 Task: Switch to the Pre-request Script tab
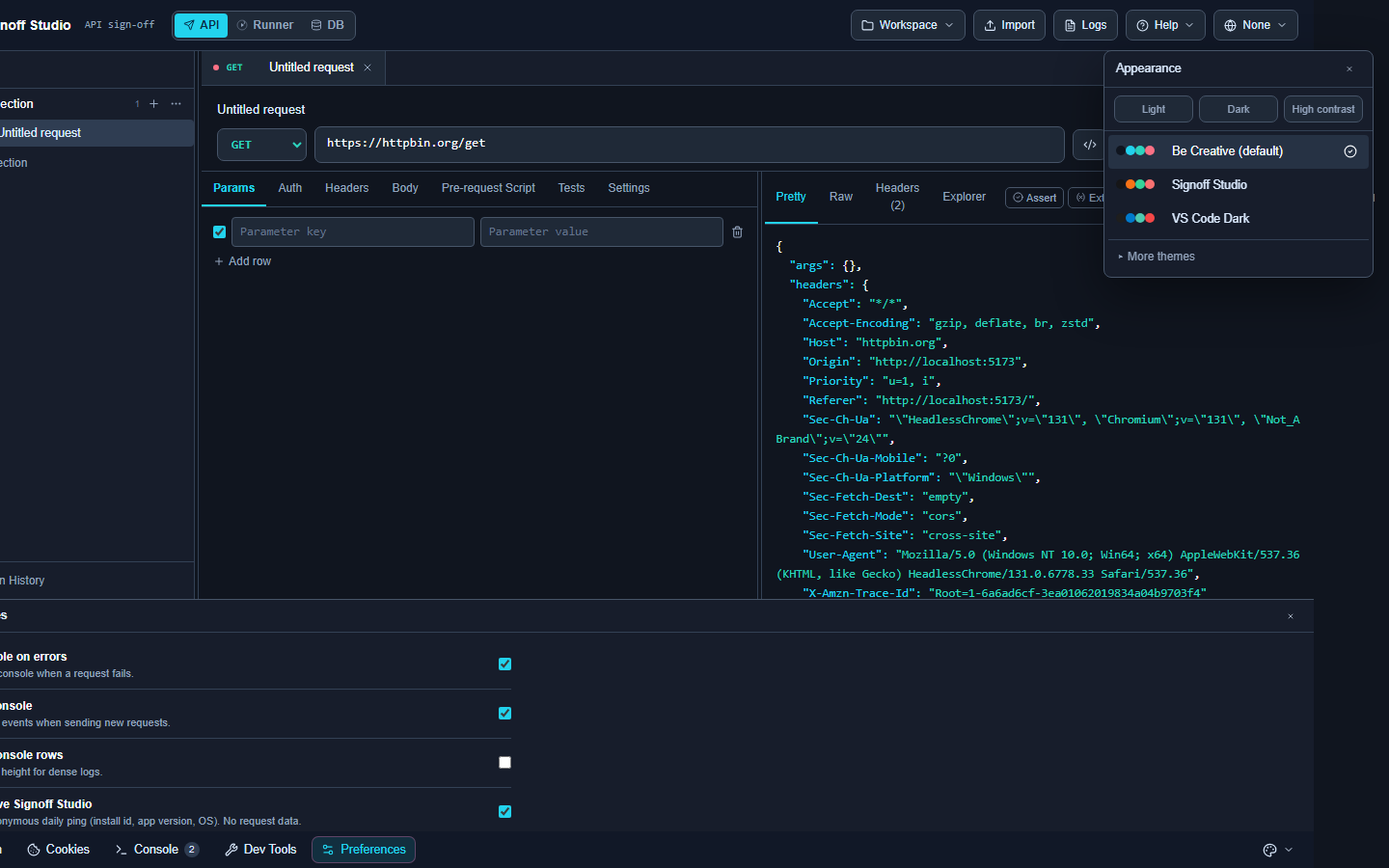pos(488,188)
